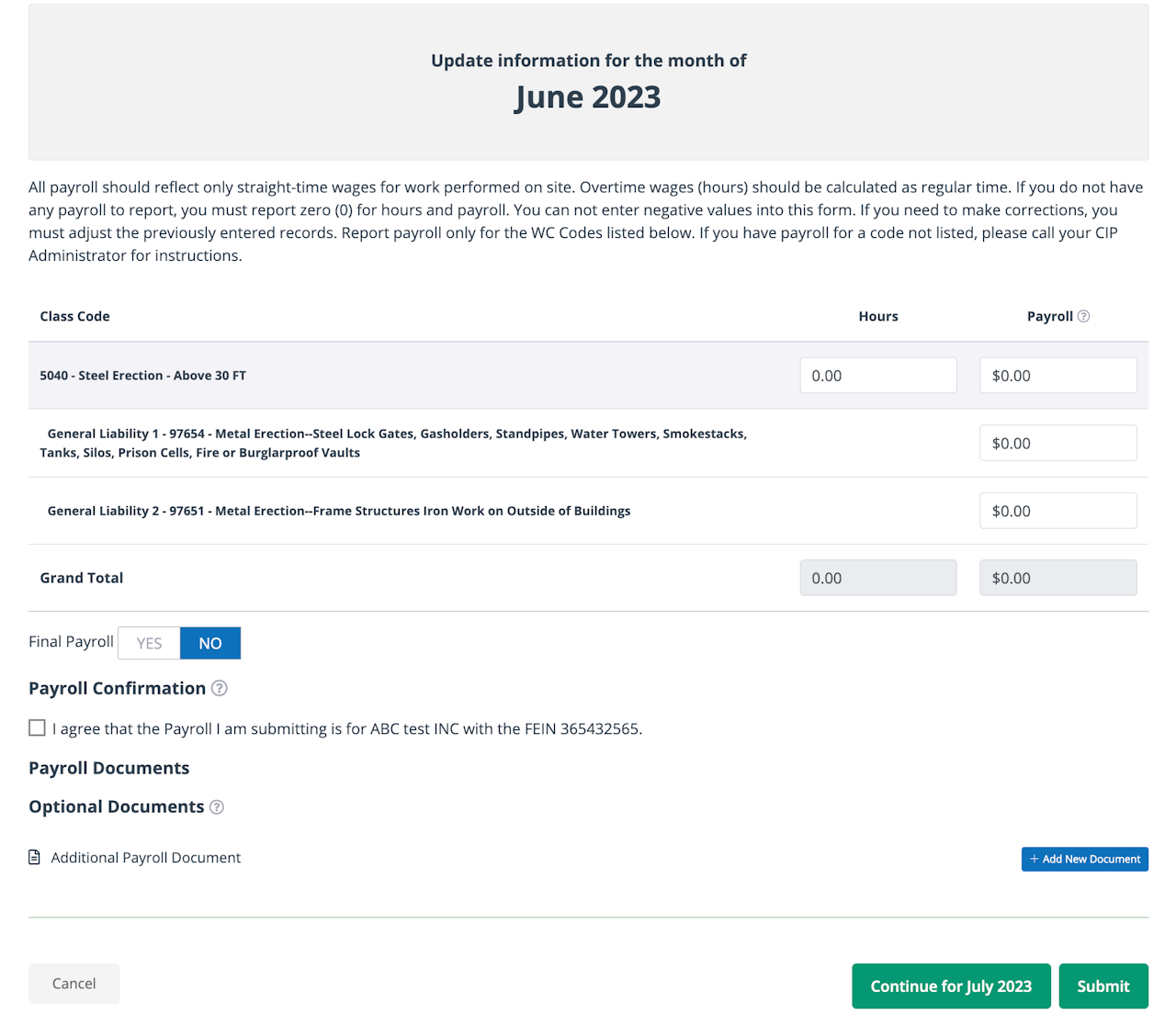Click the Grand Total payroll field
This screenshot has width=1176, height=1026.
[1057, 578]
